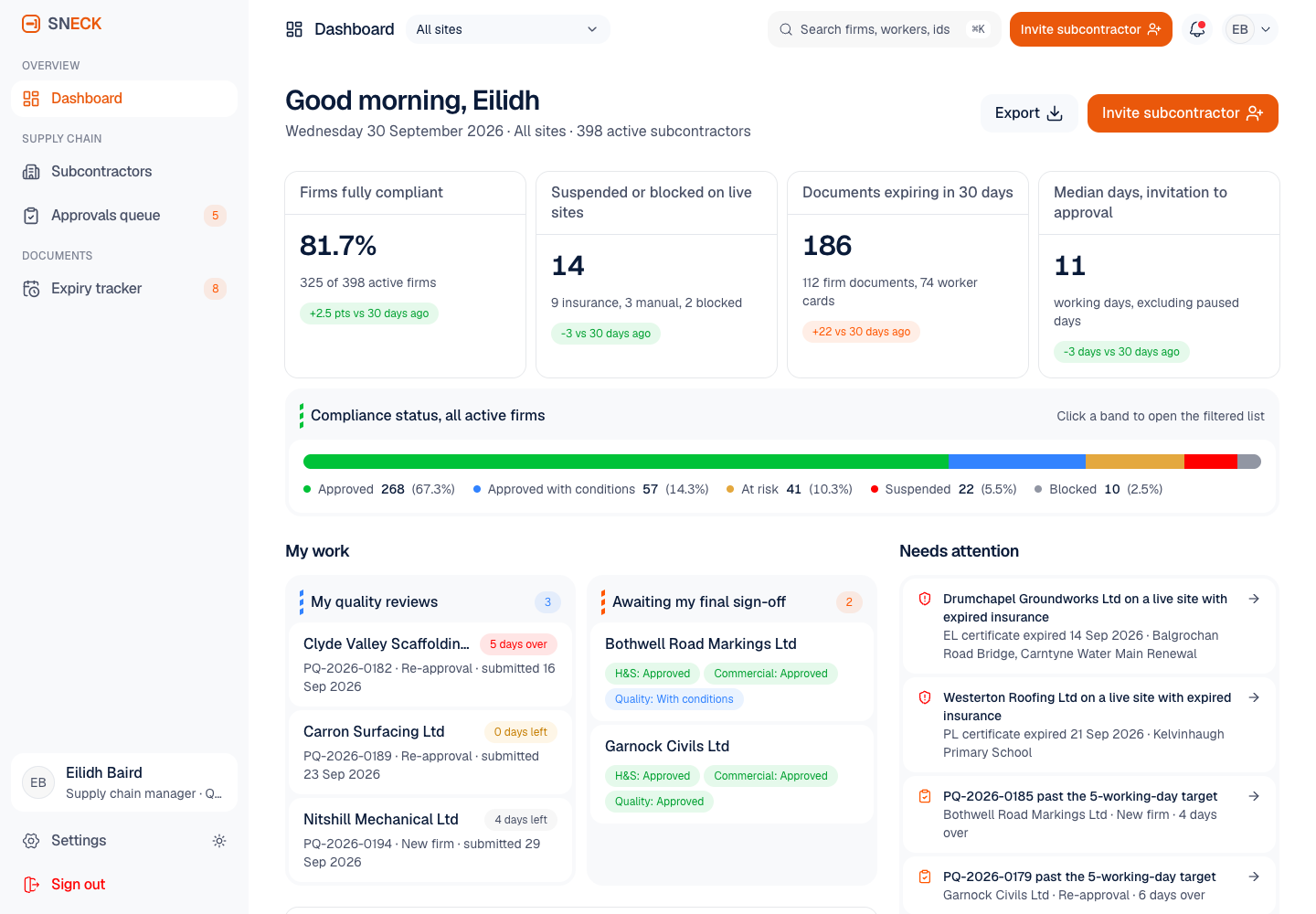Click the amber At risk band
This screenshot has height=914, width=1316.
(1134, 462)
